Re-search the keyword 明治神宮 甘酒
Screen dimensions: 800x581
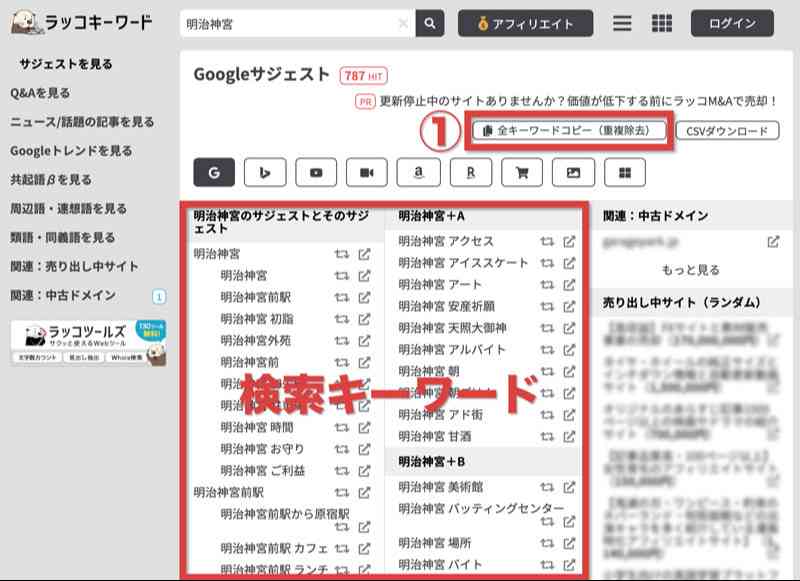(547, 437)
